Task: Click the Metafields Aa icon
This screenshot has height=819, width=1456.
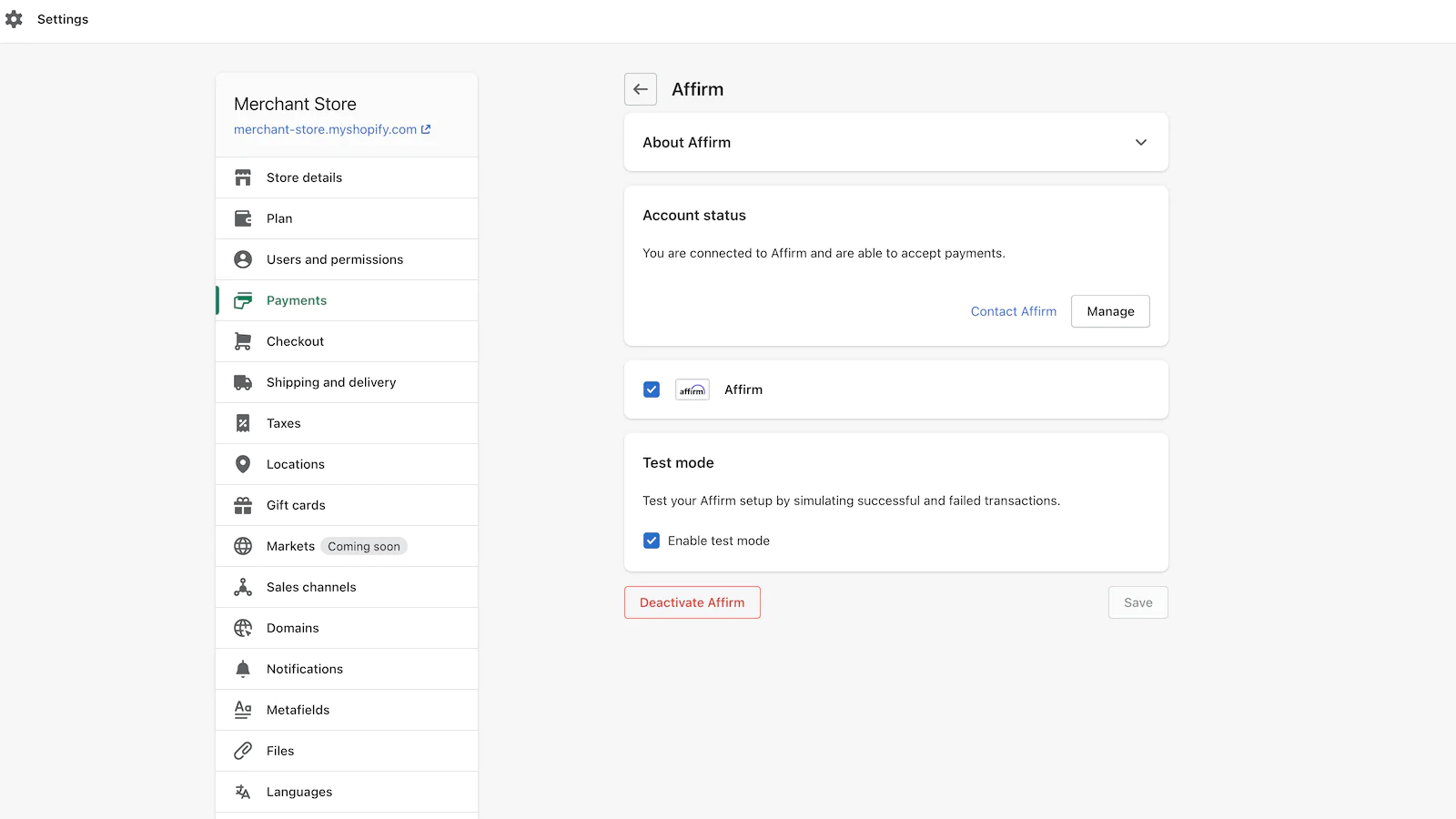Action: [x=243, y=710]
